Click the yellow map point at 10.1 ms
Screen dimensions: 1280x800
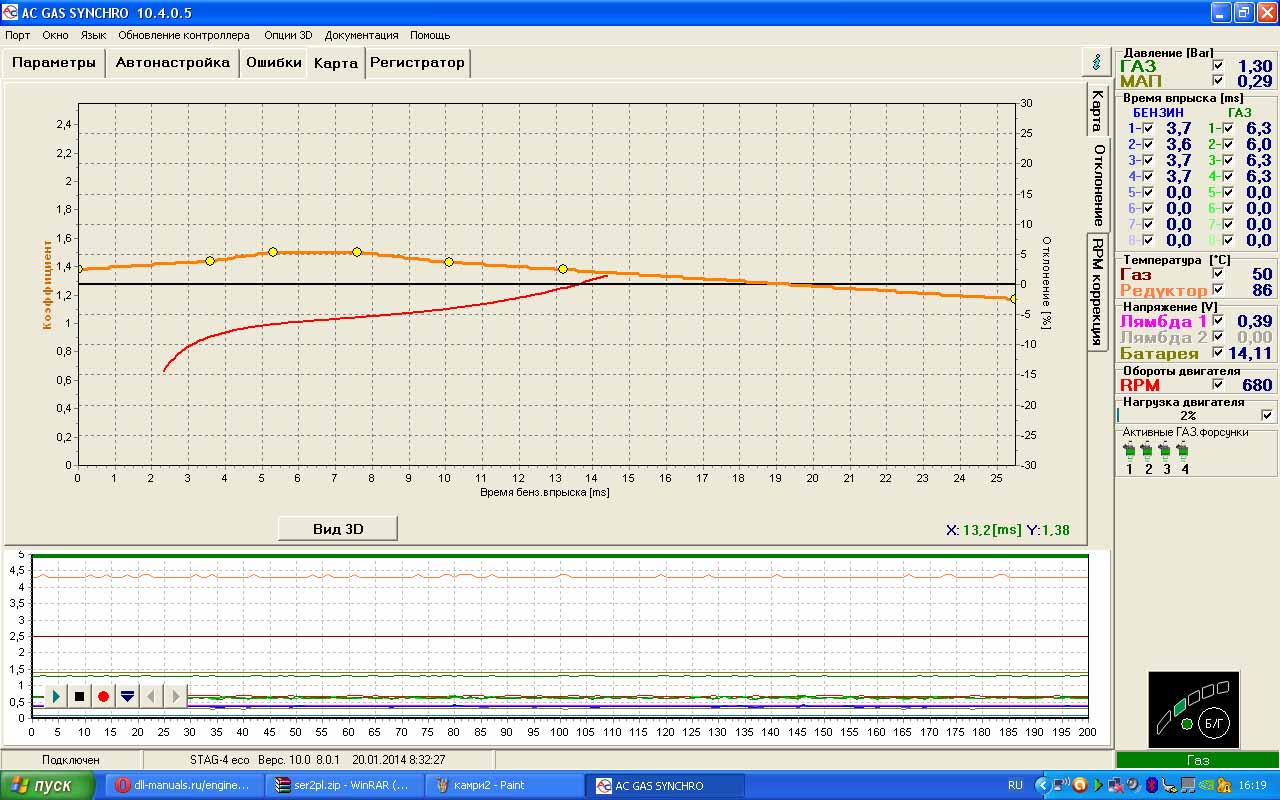coord(449,262)
